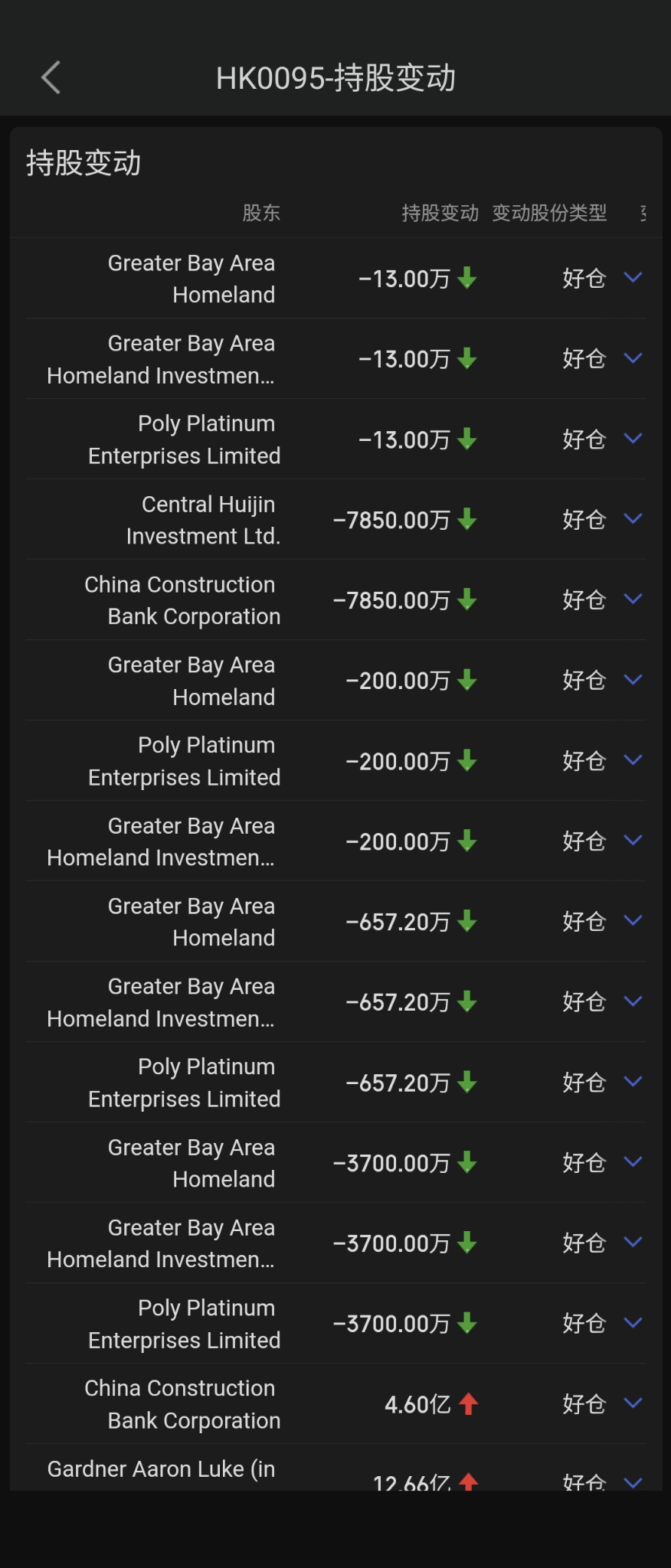671x1568 pixels.
Task: Click green arrow on Poly Platinum -13.00万 row
Action: 467,439
